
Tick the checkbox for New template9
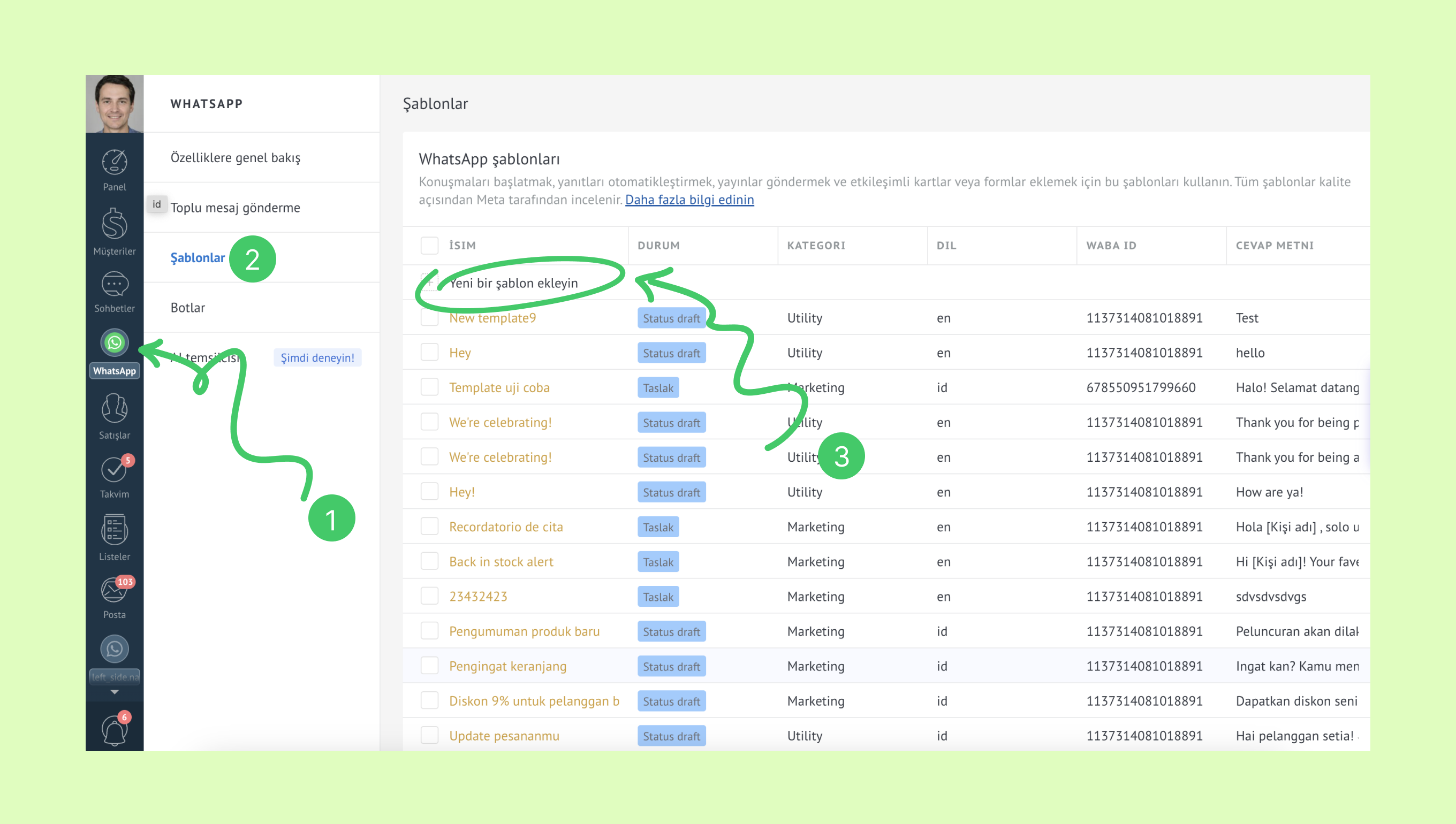click(429, 318)
